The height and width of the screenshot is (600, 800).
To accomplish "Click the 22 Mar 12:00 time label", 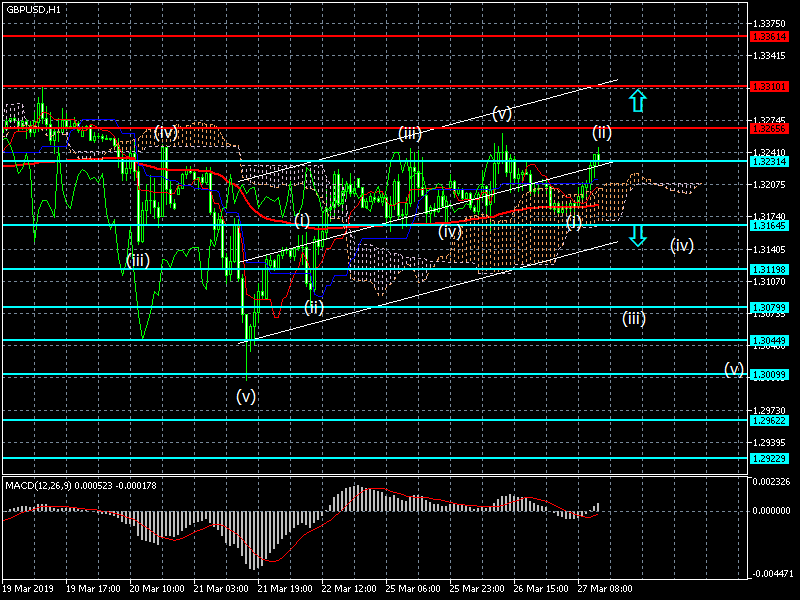I will tap(348, 588).
